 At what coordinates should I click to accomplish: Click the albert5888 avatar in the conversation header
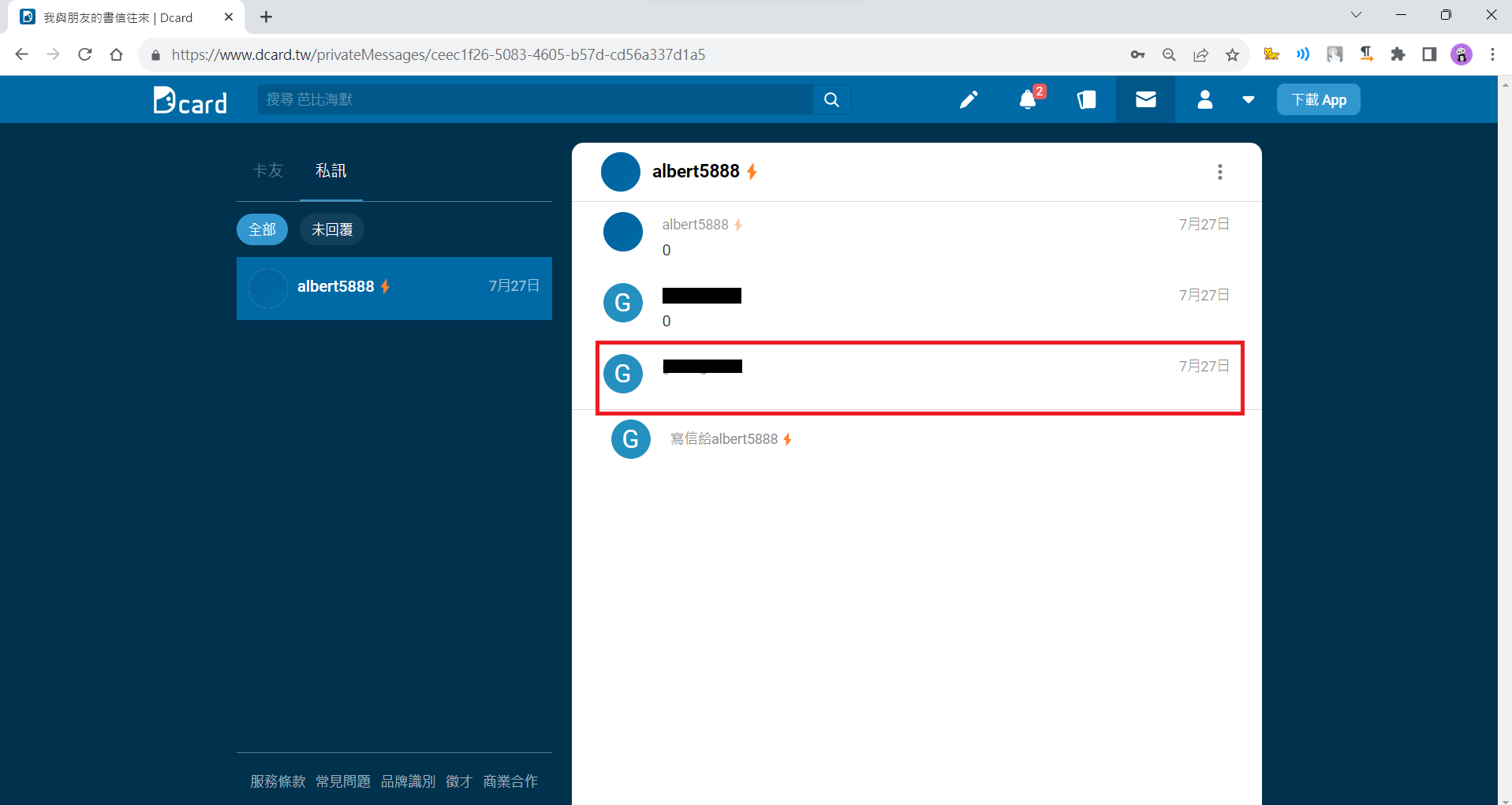[x=621, y=172]
